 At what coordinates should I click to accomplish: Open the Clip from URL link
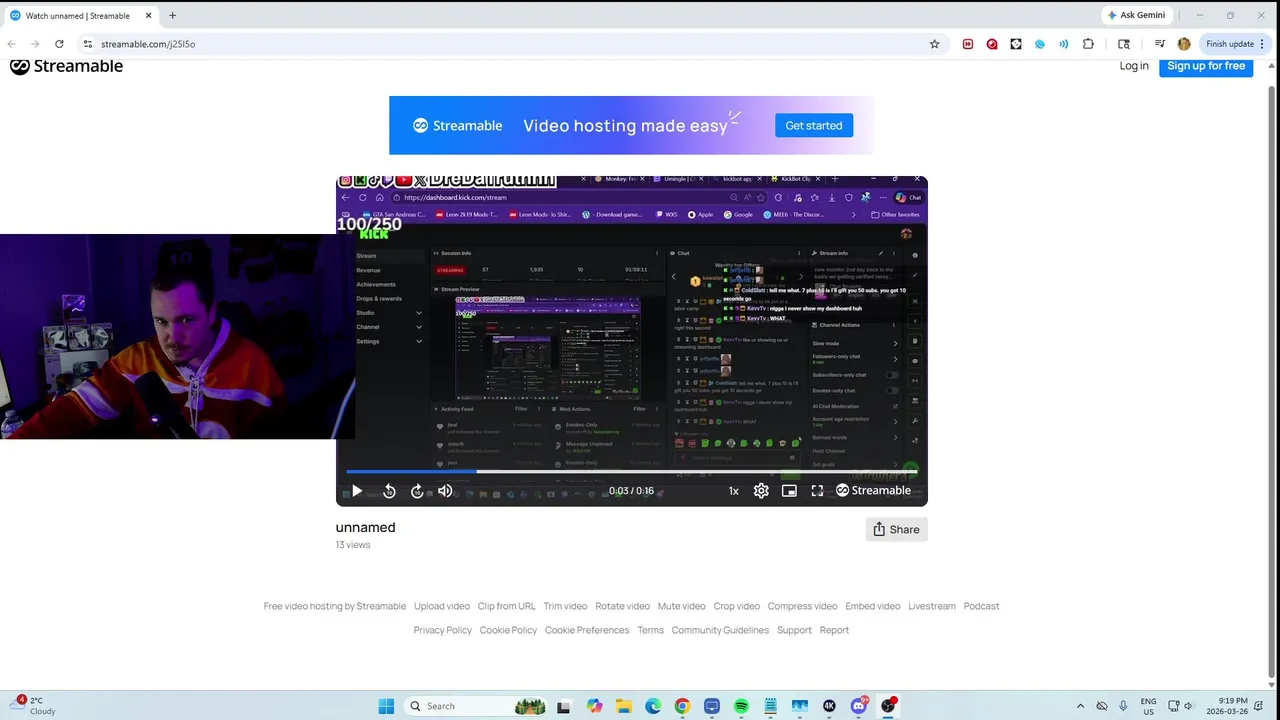click(507, 606)
